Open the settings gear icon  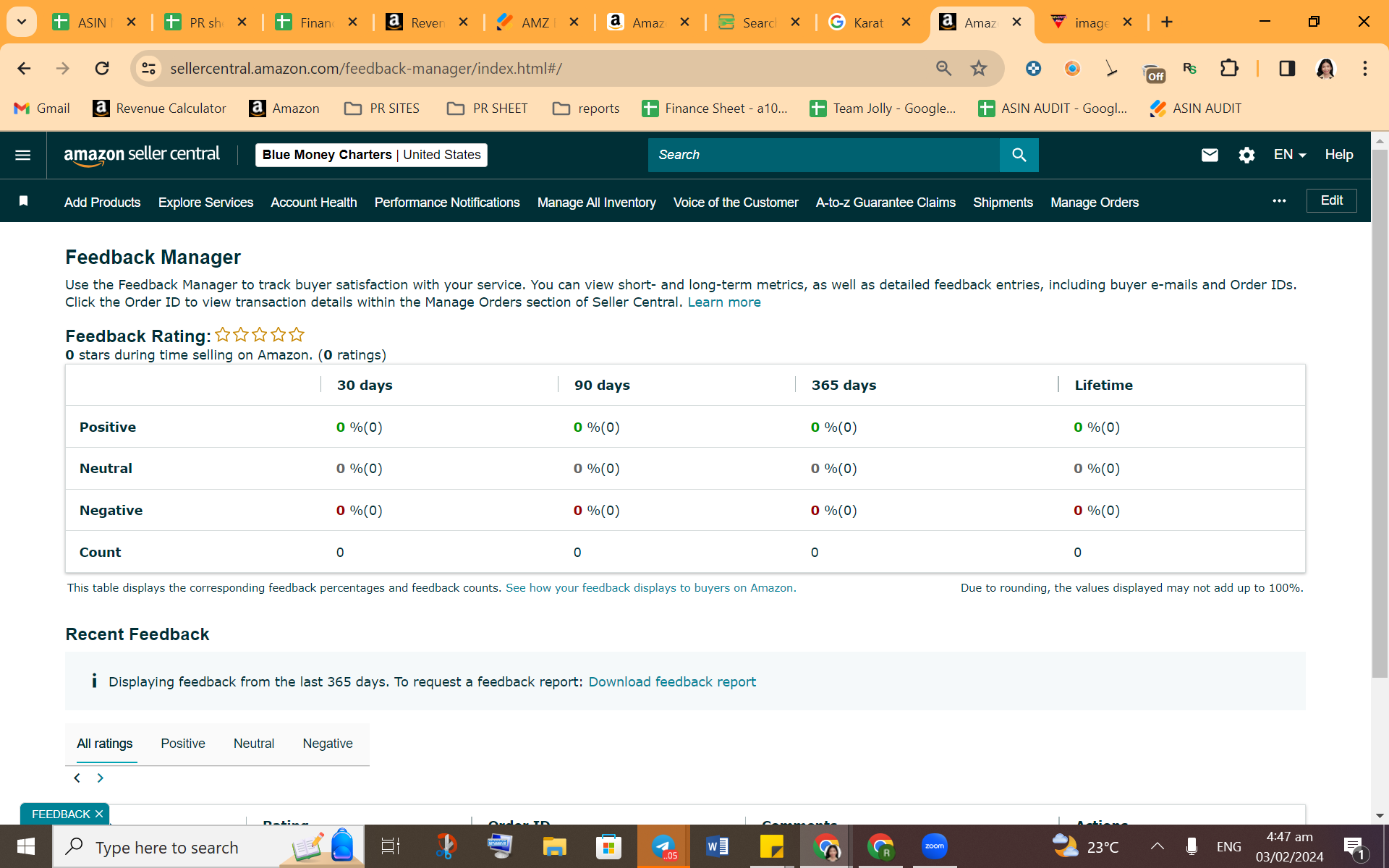coord(1246,155)
